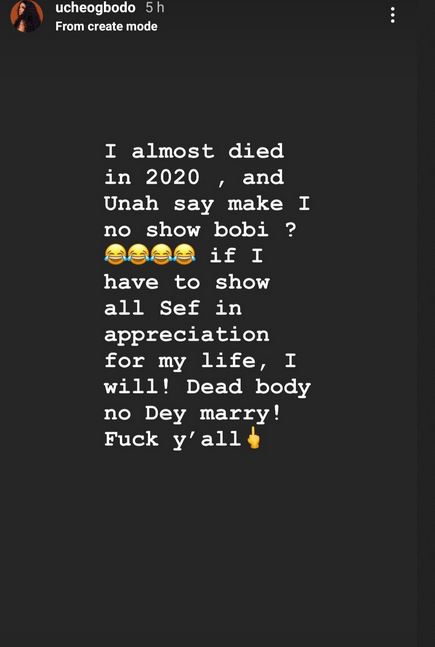Click the "will! Dead body" line
The image size is (435, 647).
(x=208, y=388)
